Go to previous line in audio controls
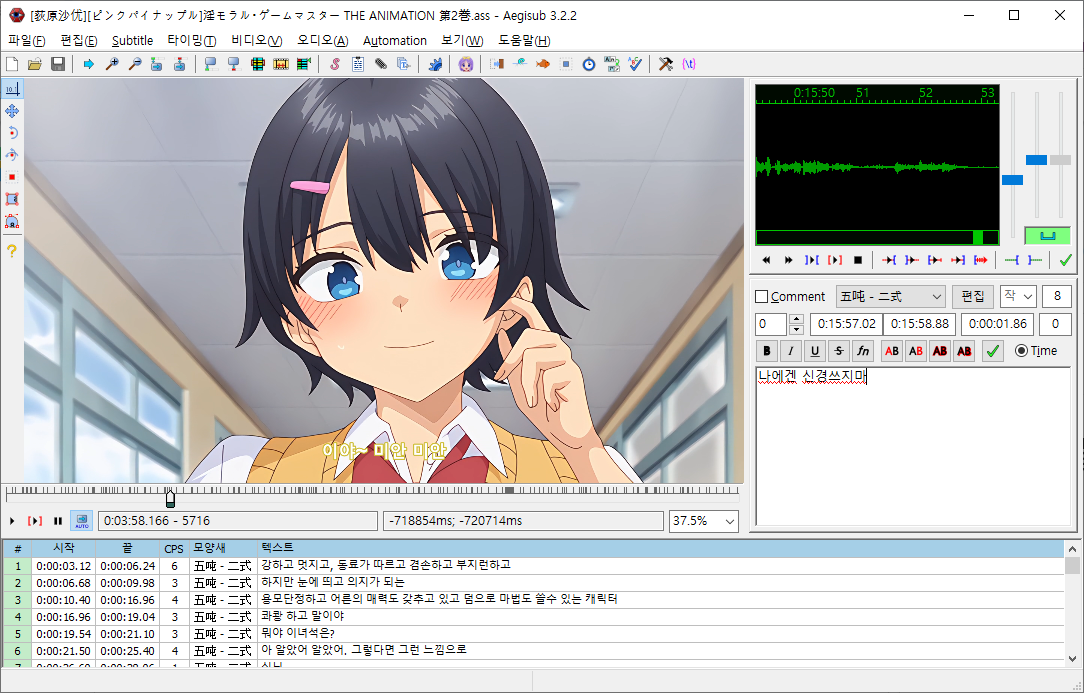This screenshot has height=693, width=1084. pyautogui.click(x=766, y=260)
